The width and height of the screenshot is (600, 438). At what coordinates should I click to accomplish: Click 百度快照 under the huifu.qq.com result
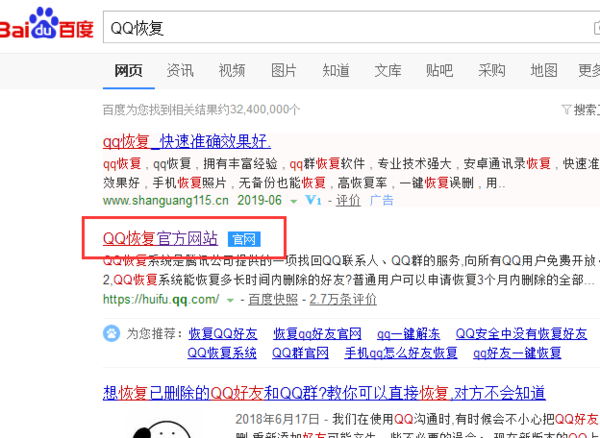[x=271, y=299]
